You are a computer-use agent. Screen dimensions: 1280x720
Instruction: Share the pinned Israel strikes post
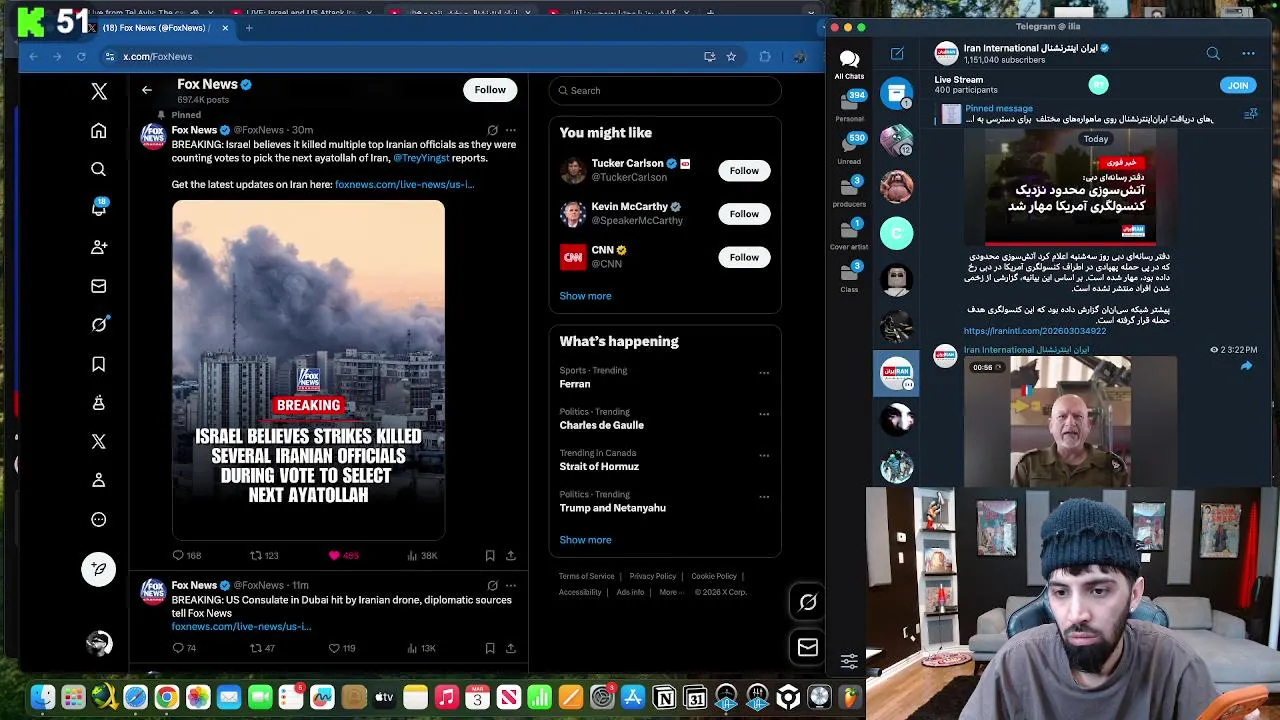pos(511,555)
